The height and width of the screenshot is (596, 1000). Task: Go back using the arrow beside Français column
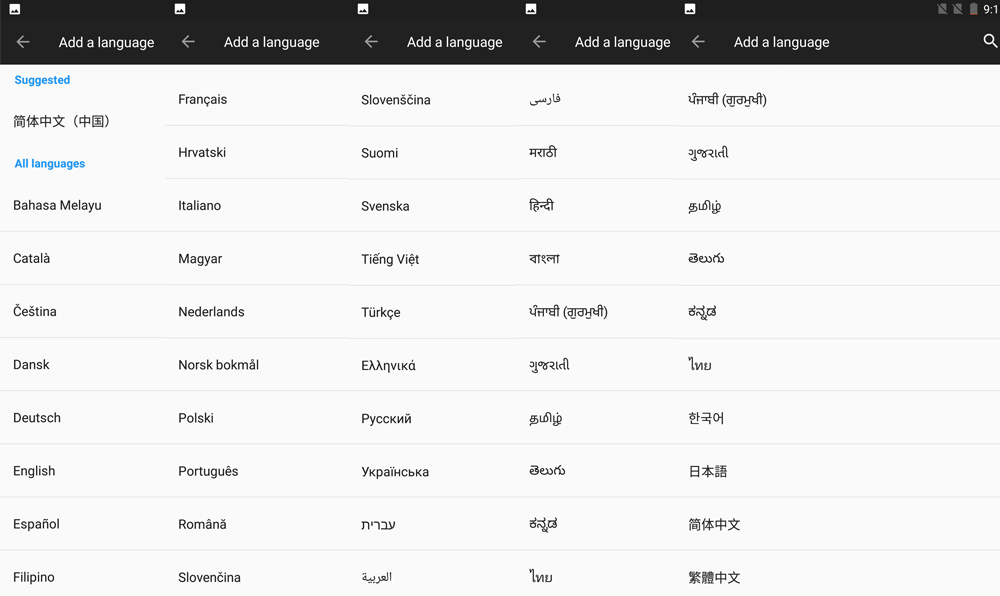188,42
